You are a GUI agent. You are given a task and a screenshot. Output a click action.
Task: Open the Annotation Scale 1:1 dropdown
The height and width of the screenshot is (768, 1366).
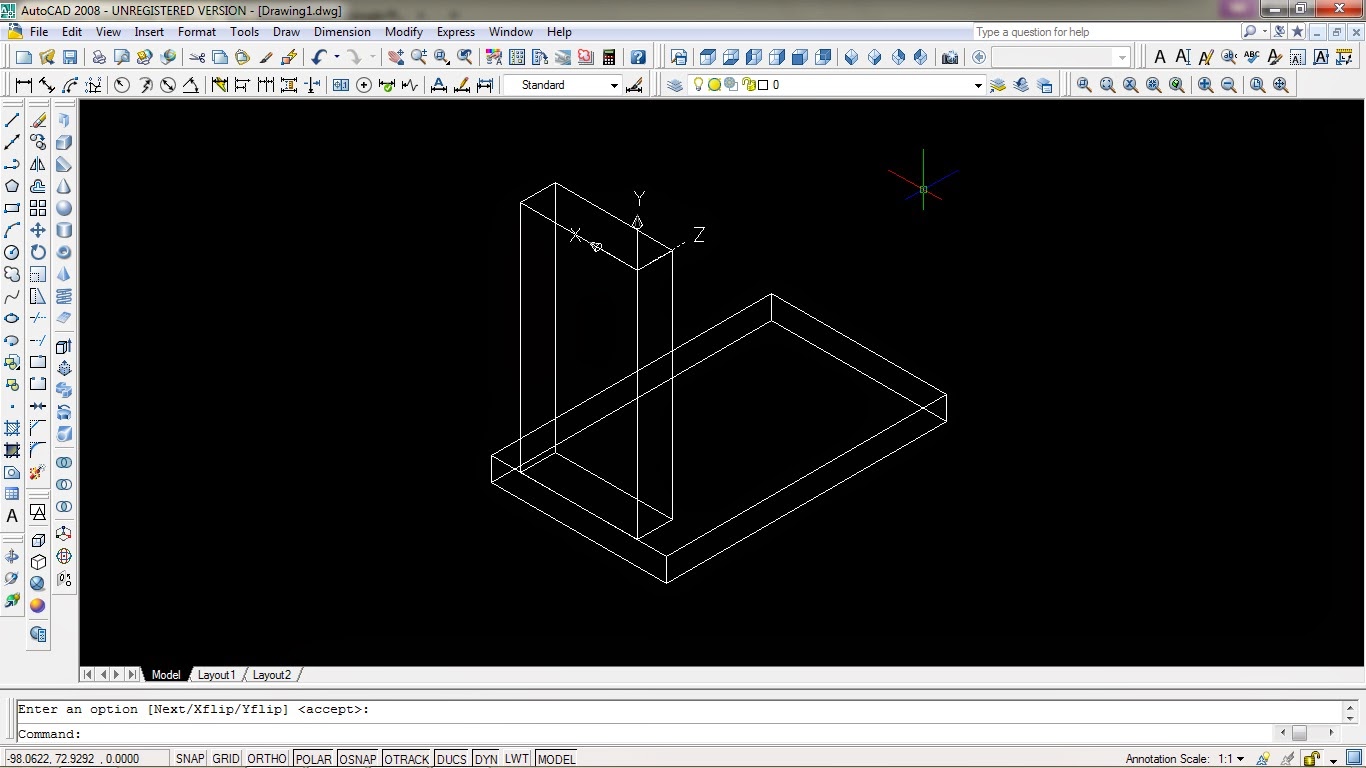pos(1240,759)
